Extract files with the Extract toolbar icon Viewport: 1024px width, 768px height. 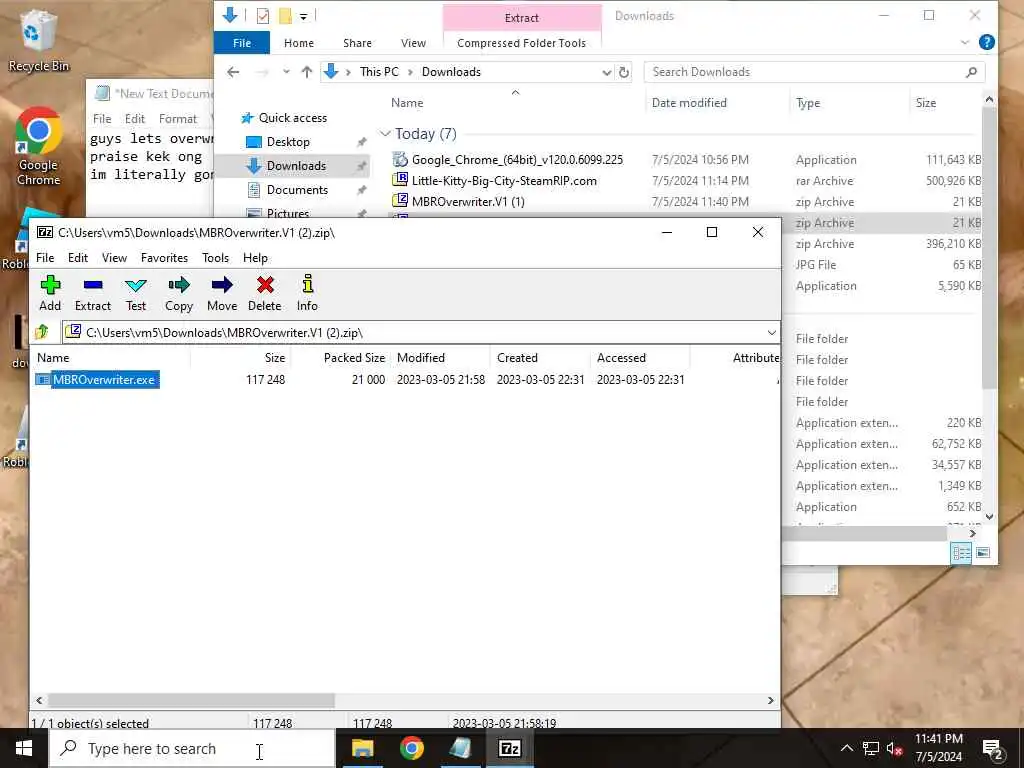[93, 293]
